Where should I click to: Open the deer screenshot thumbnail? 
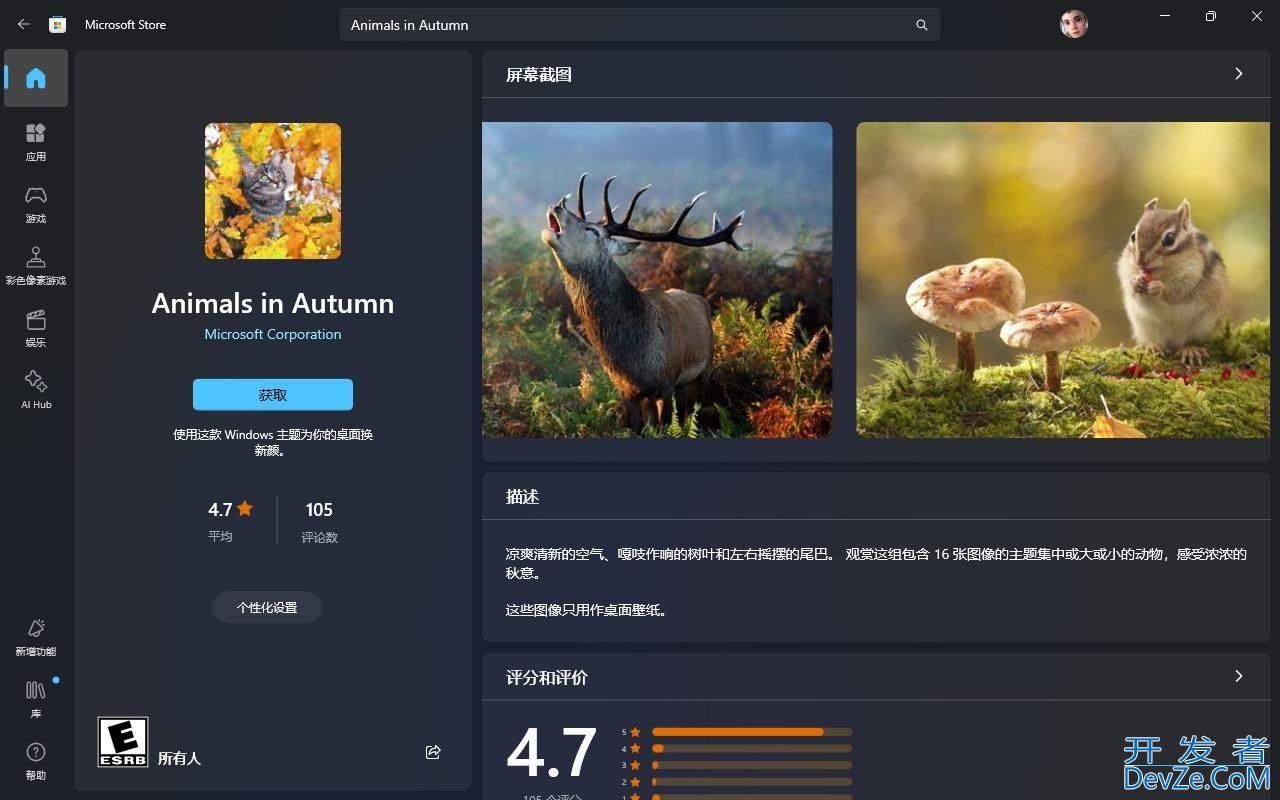coord(657,280)
